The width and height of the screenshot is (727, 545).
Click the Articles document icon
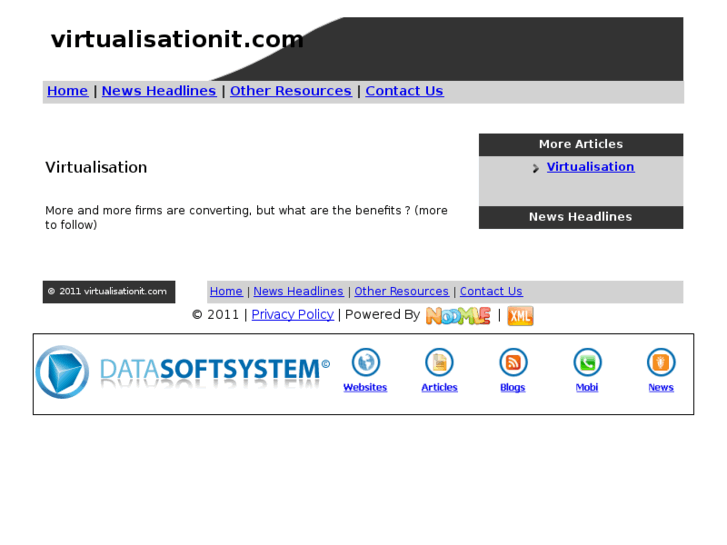pyautogui.click(x=439, y=362)
